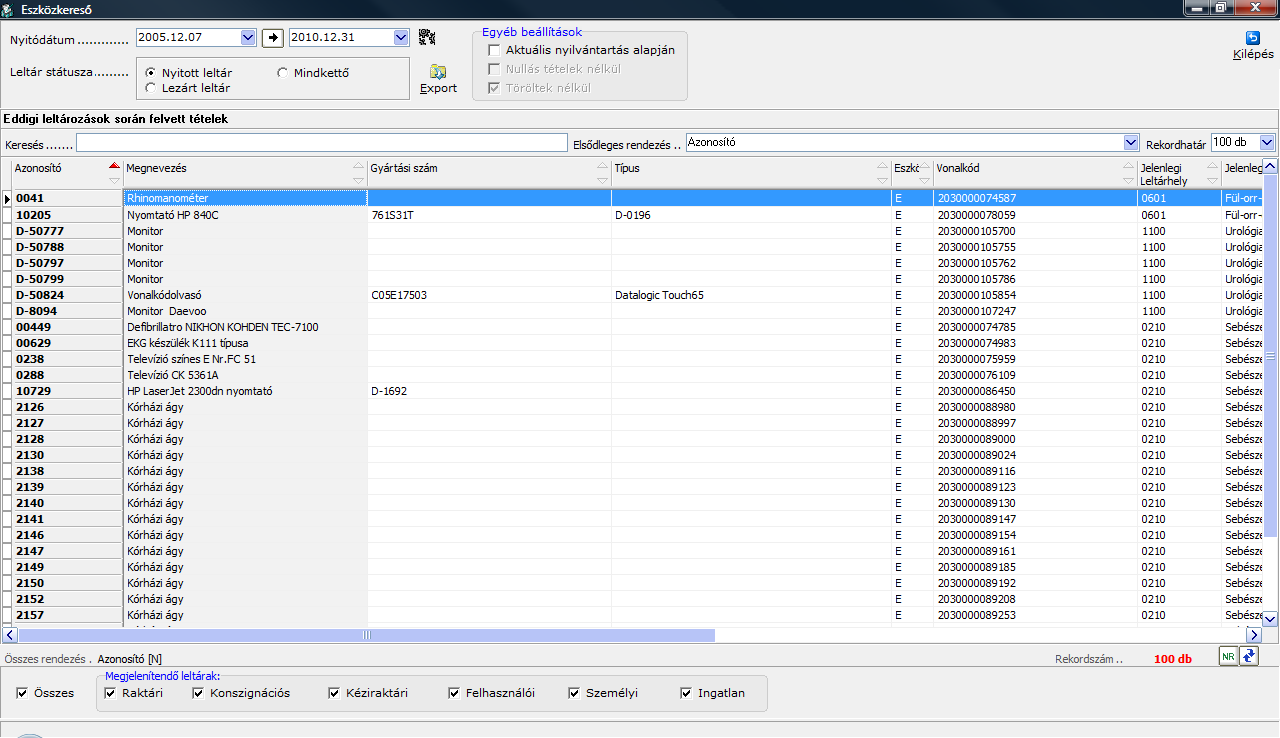Select the Mindkettő radio option
1280x738 pixels.
coord(283,73)
